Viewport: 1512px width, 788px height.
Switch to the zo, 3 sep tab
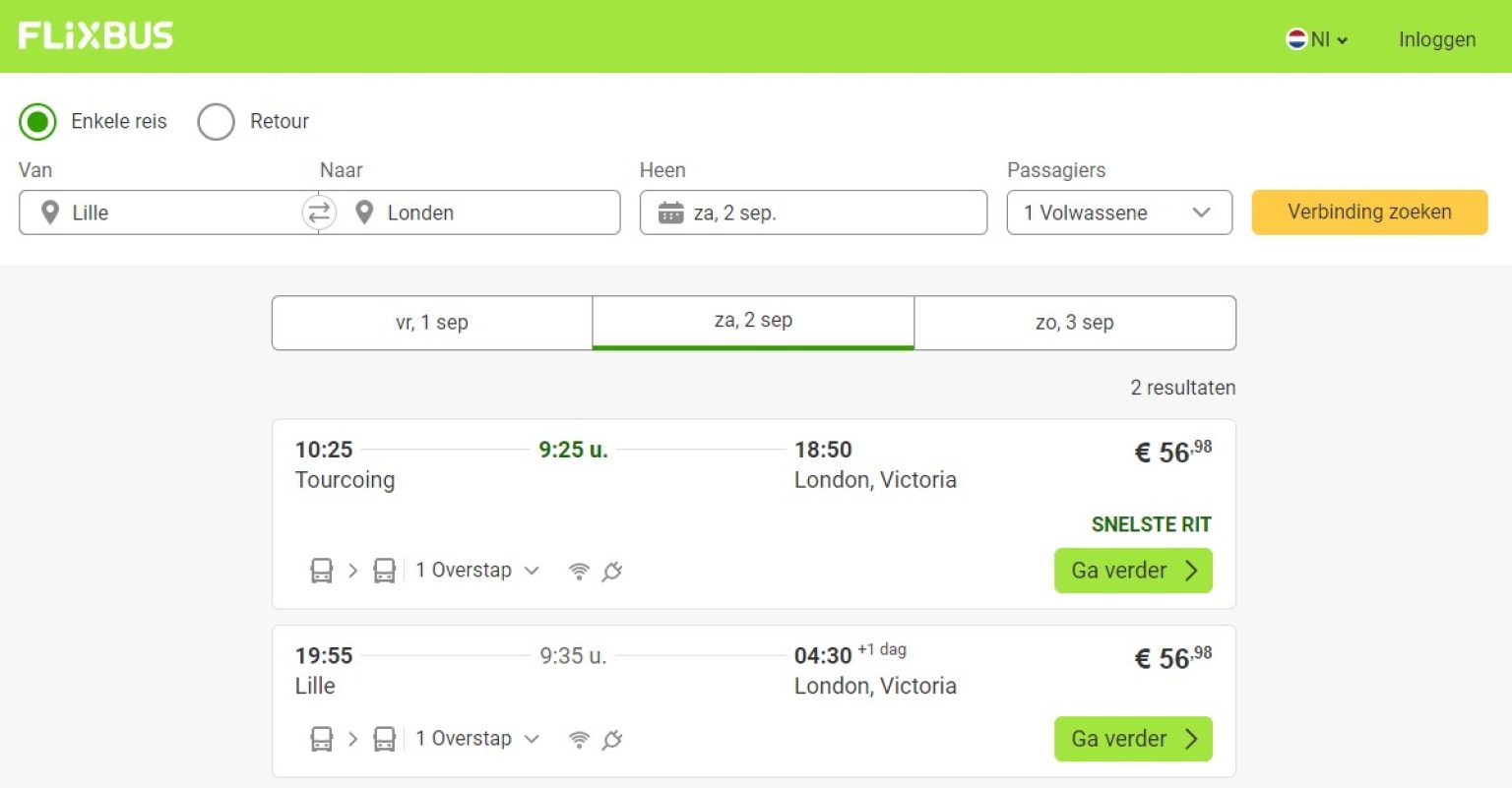(x=1074, y=323)
